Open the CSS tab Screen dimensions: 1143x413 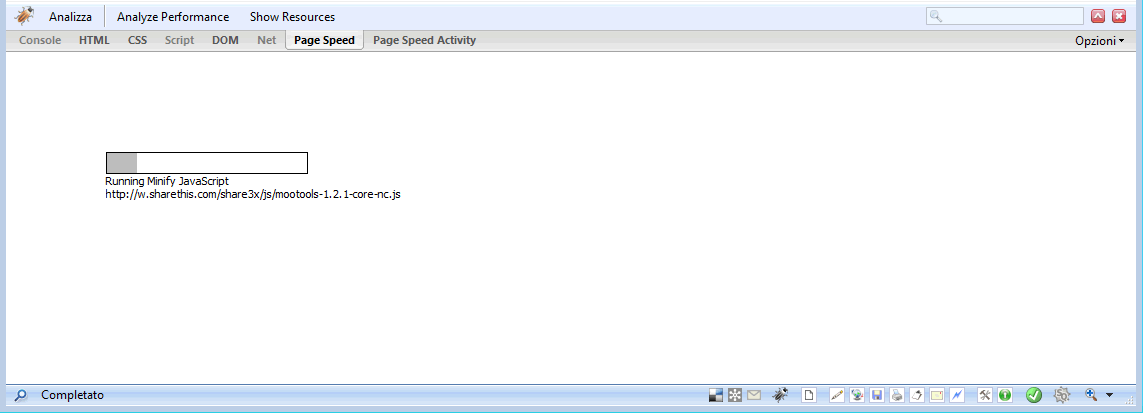[137, 40]
